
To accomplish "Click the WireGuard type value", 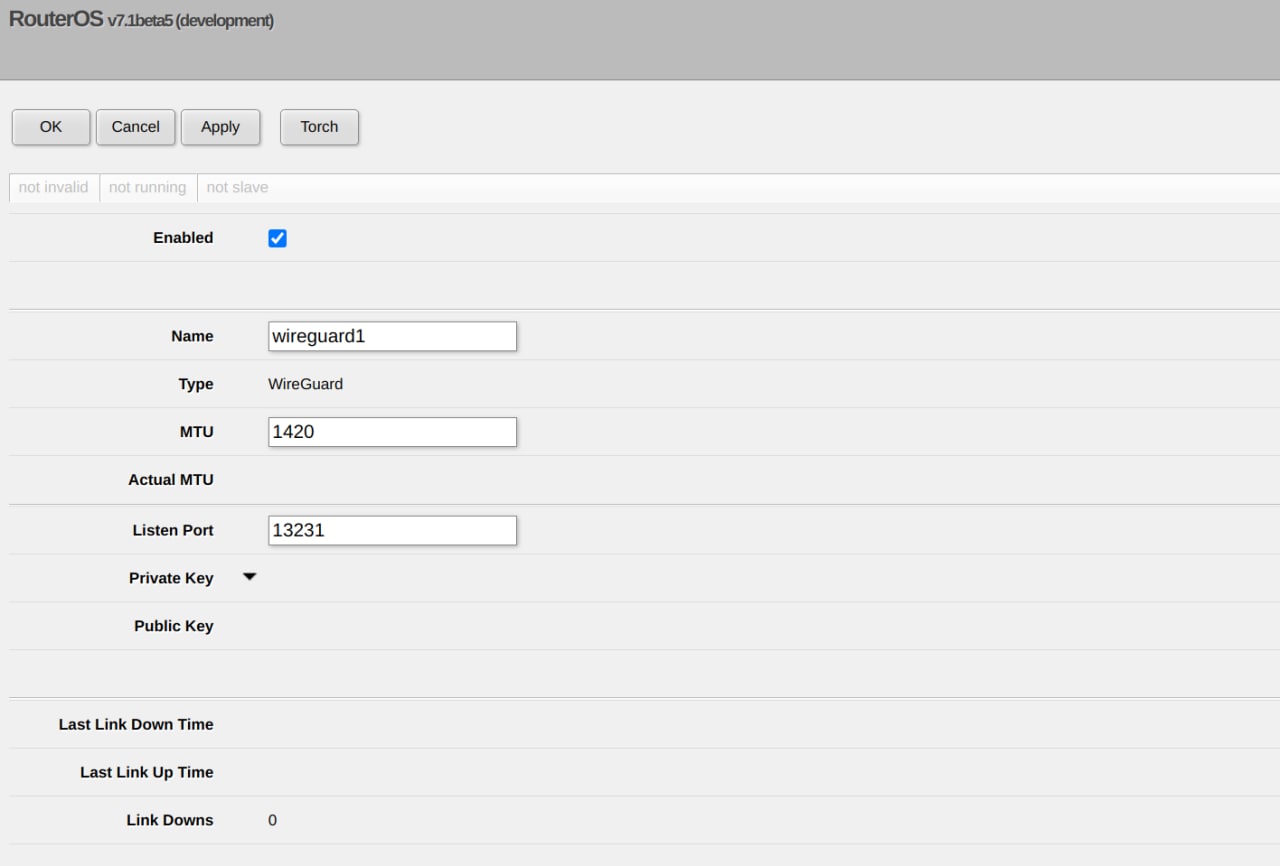I will pos(305,384).
